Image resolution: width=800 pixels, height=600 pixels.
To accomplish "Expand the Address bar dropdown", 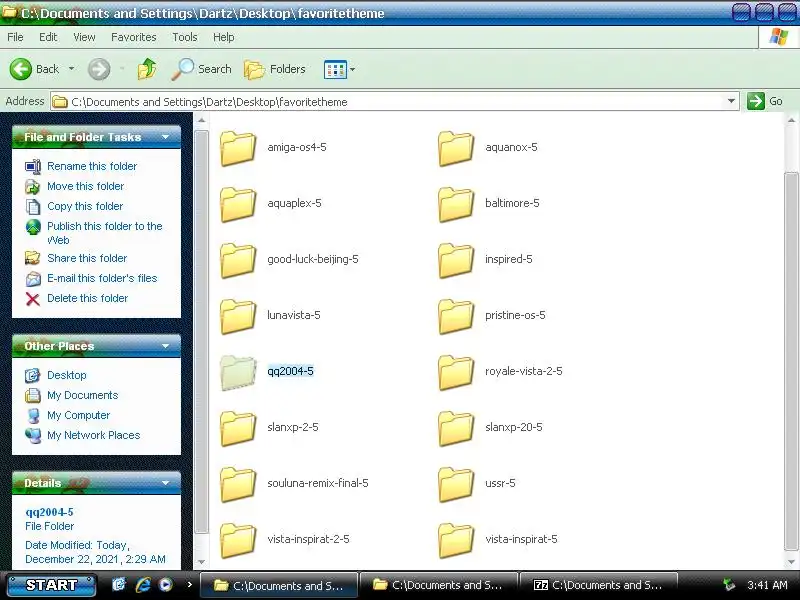I will pyautogui.click(x=731, y=101).
